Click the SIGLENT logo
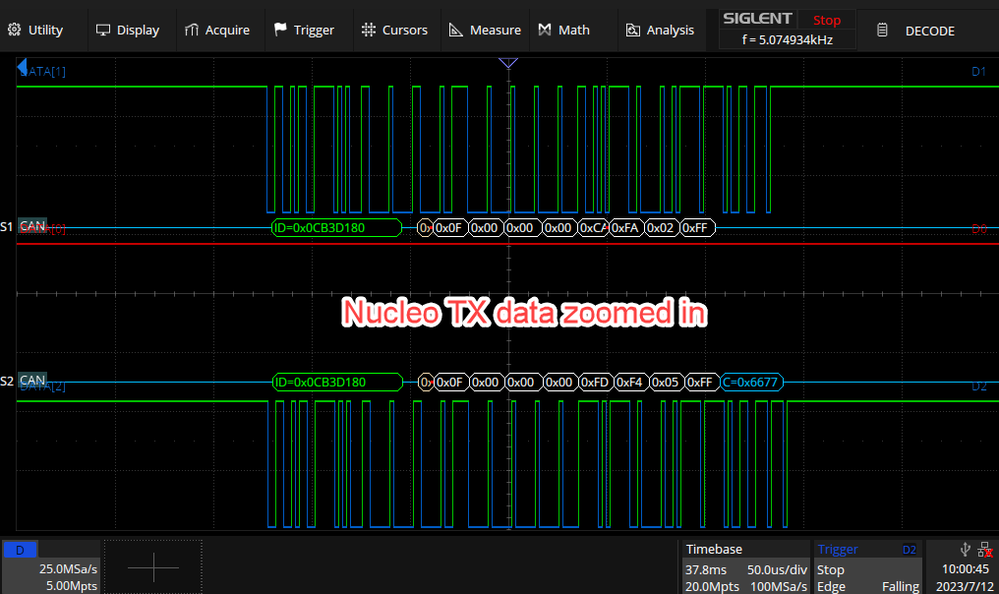 (758, 19)
